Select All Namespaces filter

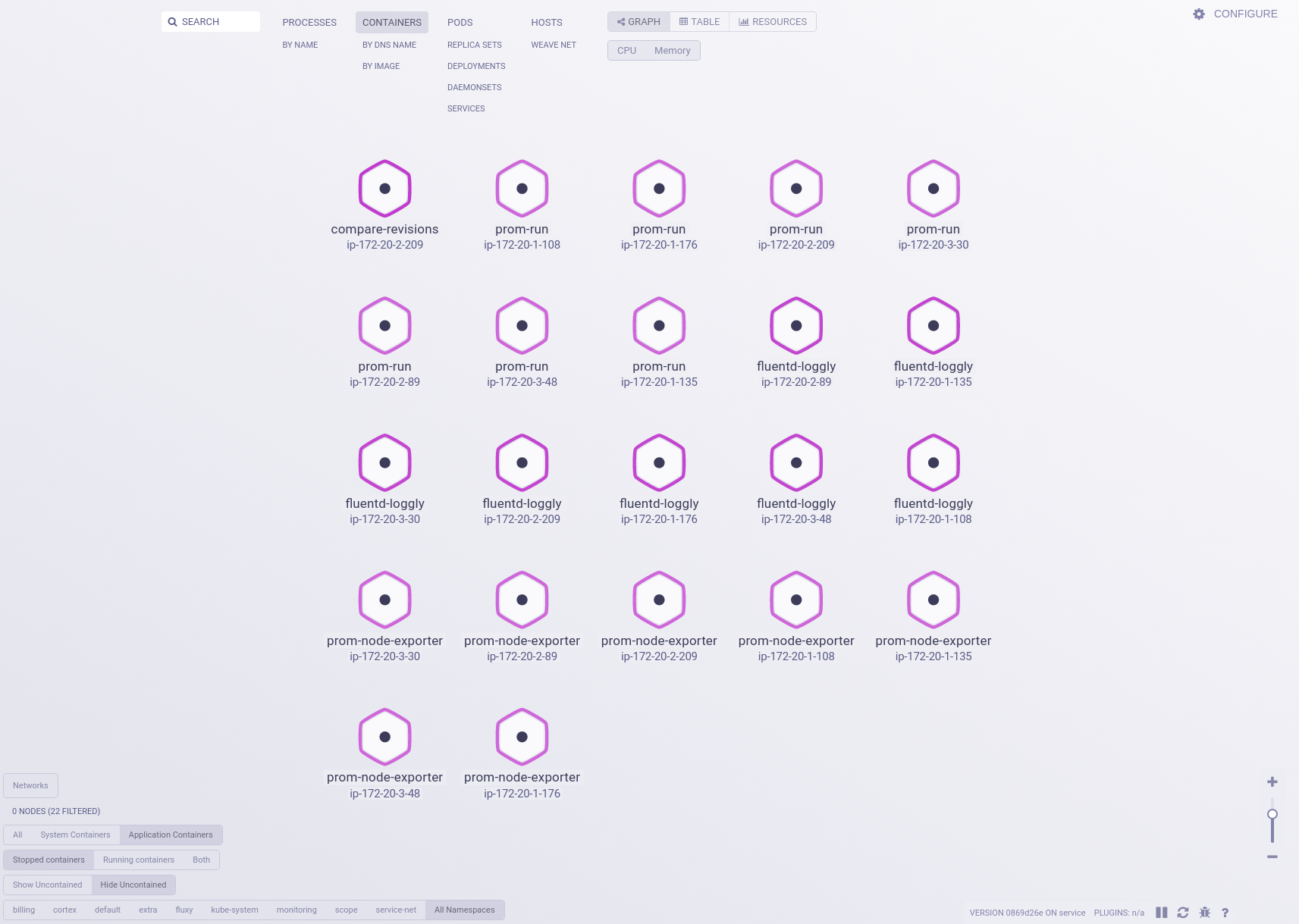click(465, 910)
